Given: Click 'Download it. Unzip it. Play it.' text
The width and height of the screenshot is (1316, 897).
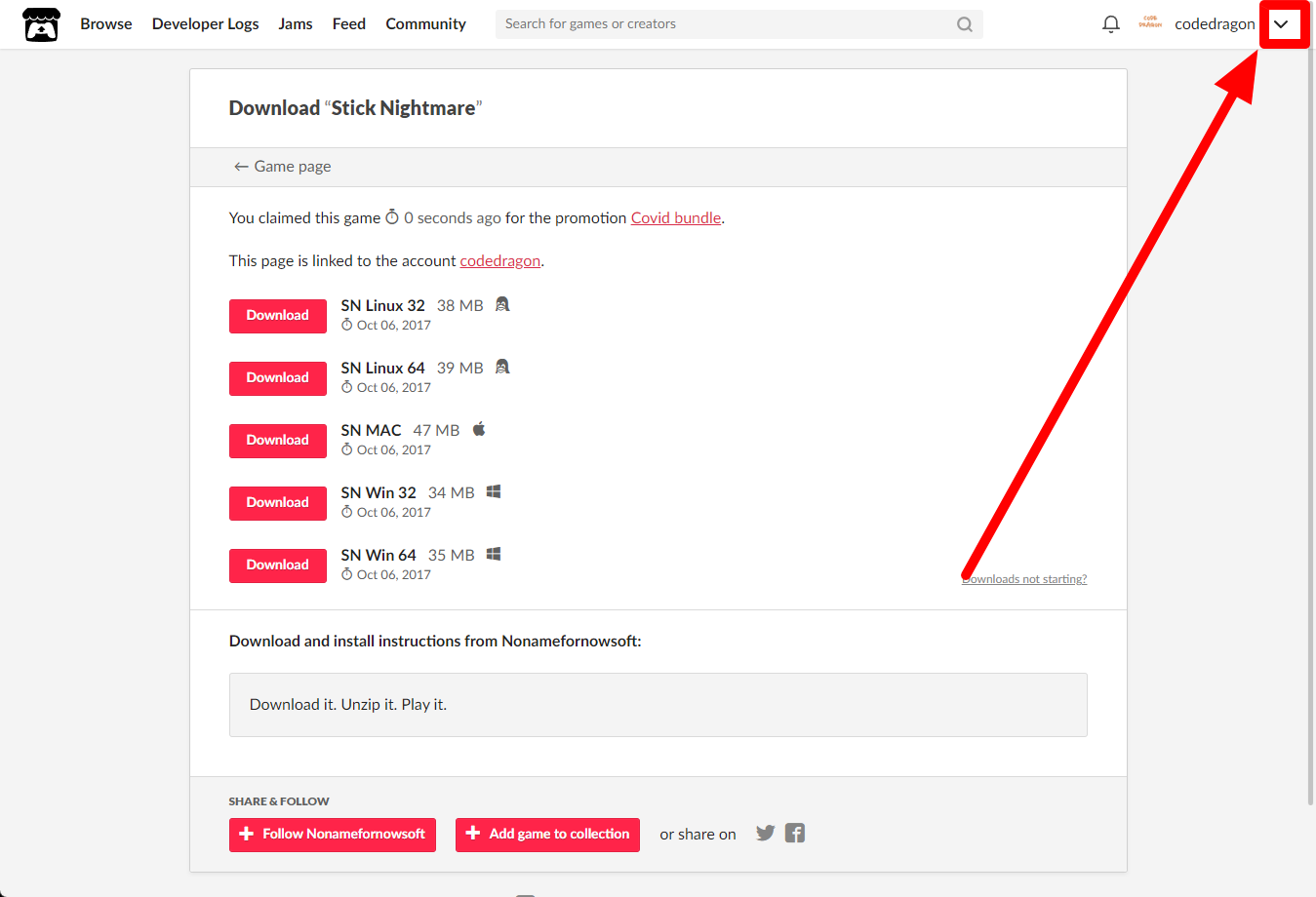Looking at the screenshot, I should click(x=348, y=705).
